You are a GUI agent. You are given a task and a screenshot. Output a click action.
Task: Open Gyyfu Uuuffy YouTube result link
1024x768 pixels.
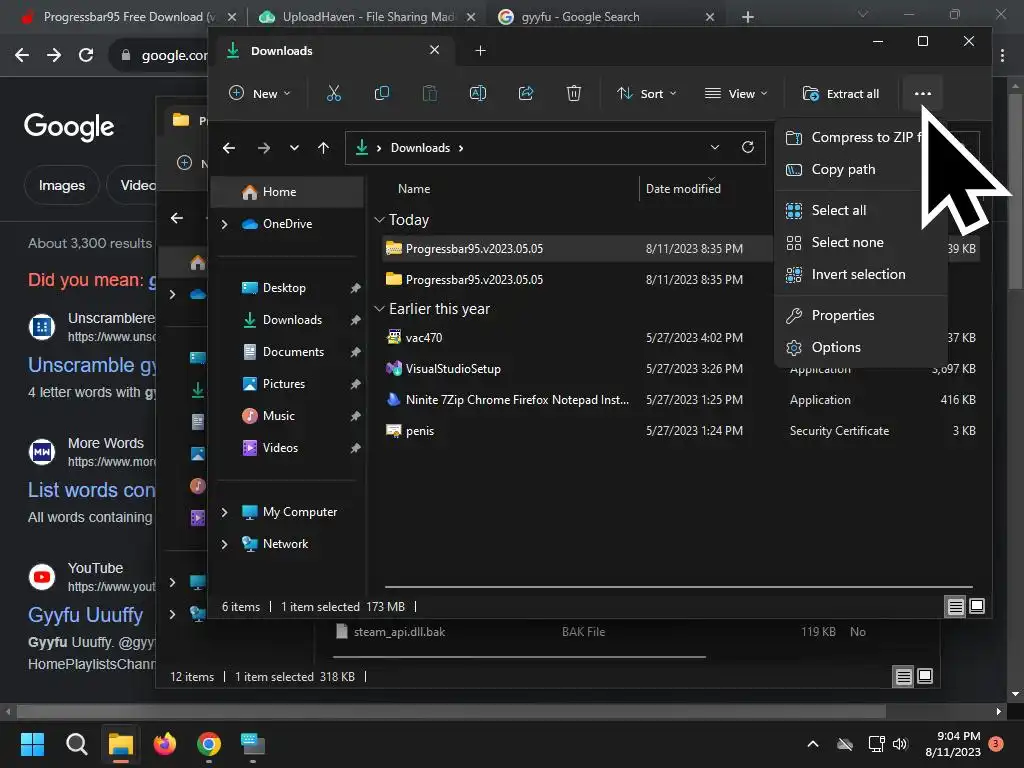pyautogui.click(x=86, y=615)
